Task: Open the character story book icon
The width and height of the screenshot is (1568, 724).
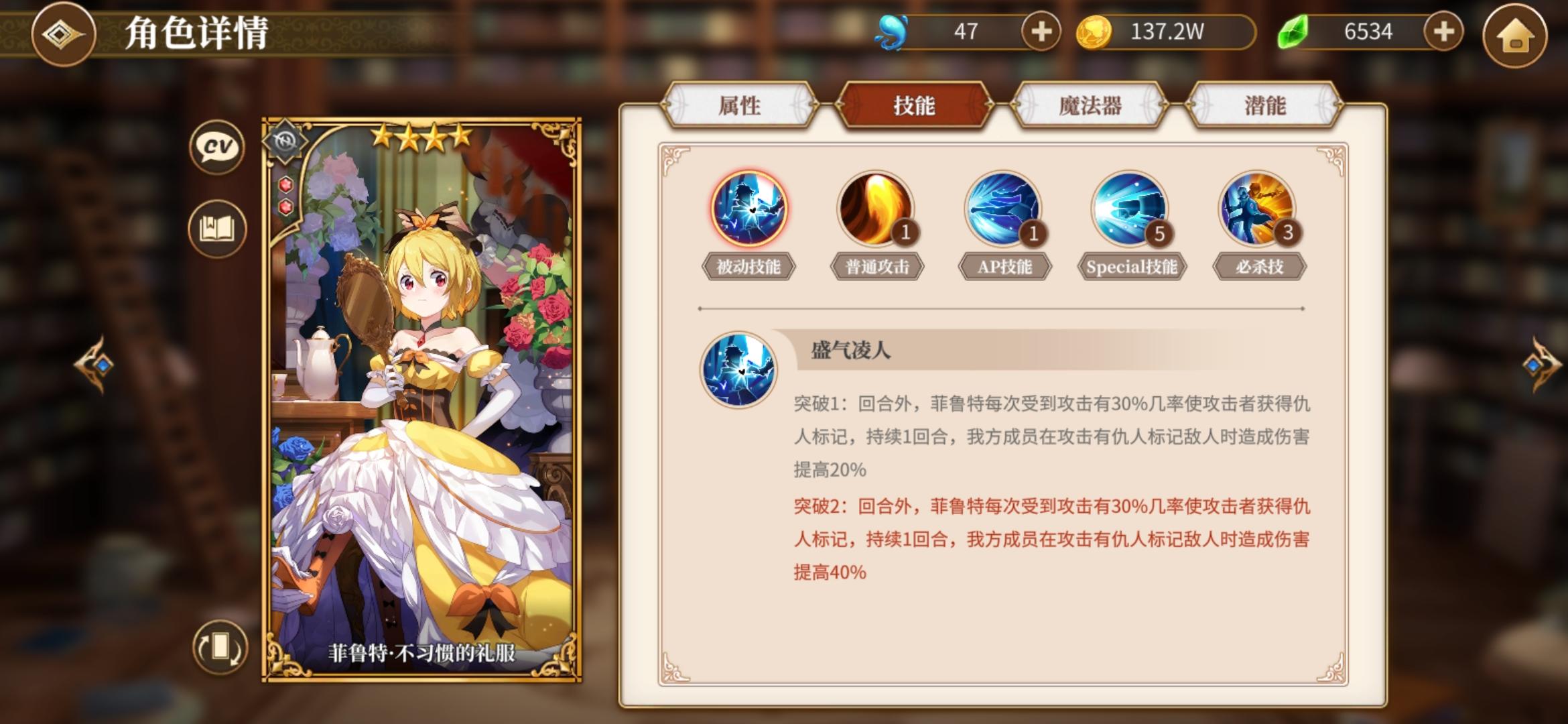Action: [217, 229]
